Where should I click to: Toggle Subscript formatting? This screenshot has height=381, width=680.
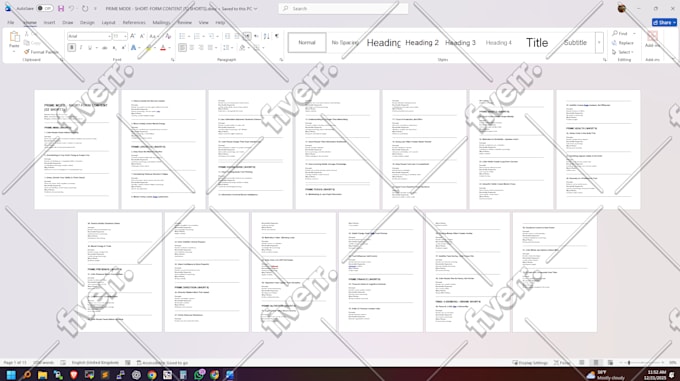point(114,48)
